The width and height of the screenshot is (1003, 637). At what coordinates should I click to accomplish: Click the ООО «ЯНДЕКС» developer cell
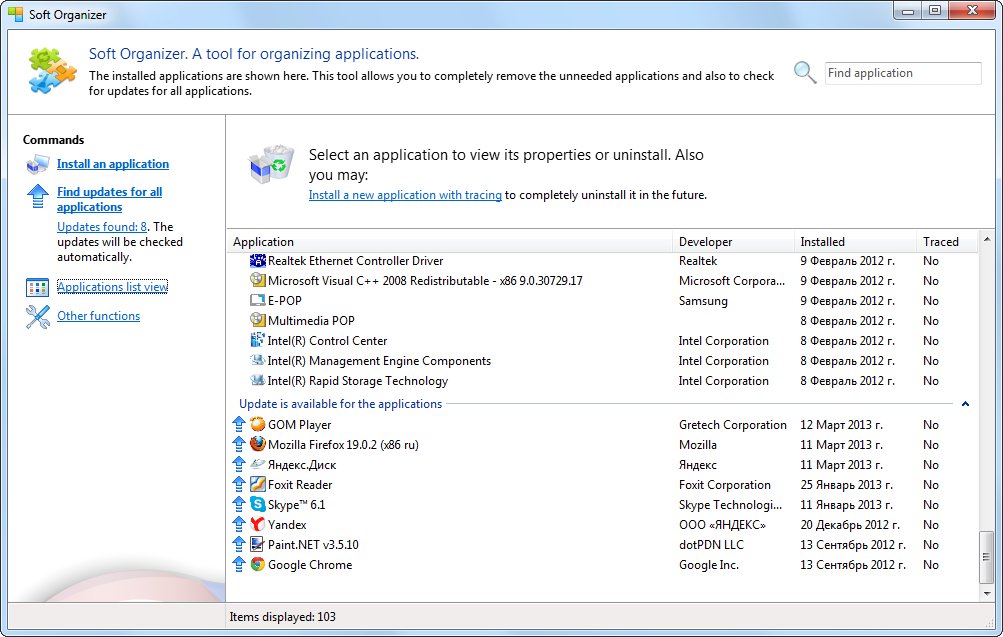pos(722,524)
